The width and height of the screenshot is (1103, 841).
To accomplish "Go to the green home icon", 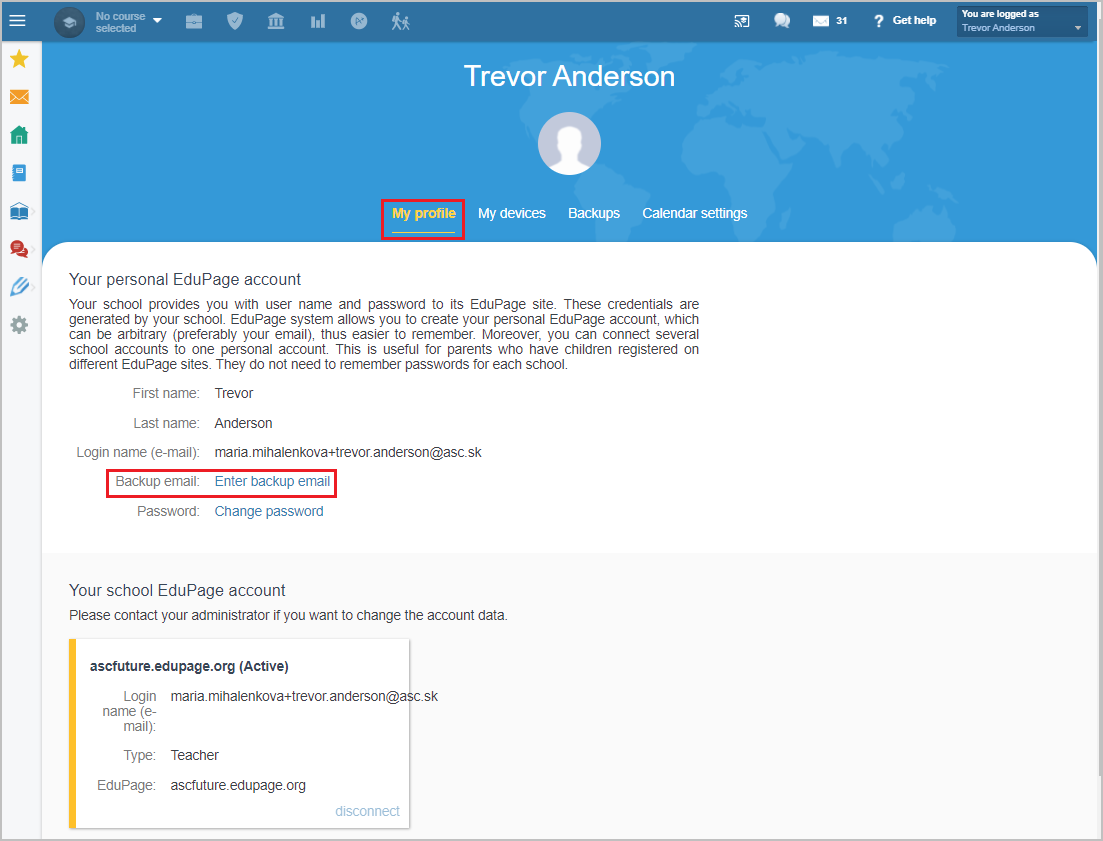I will 19,135.
